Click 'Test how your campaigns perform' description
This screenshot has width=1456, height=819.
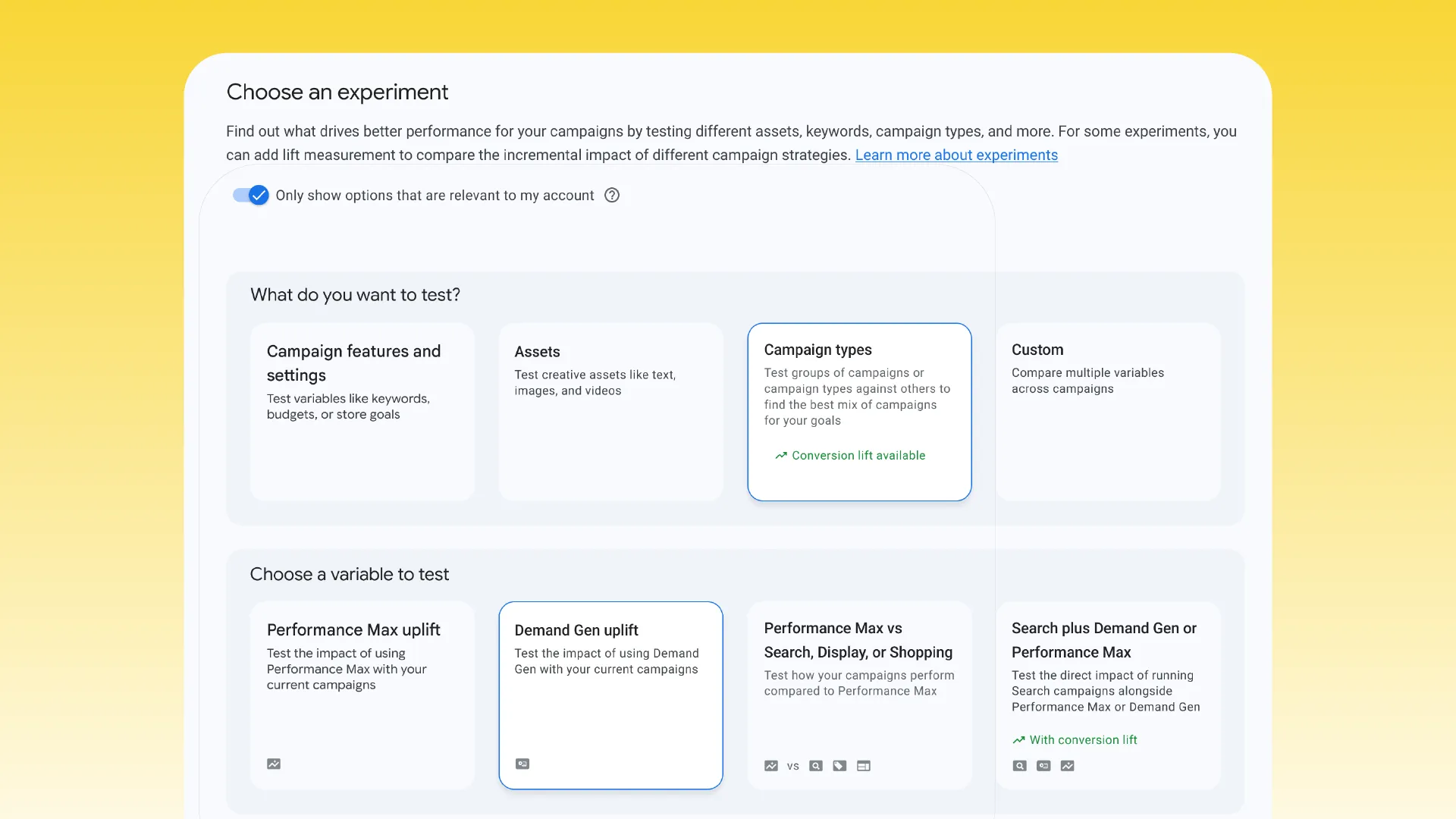859,683
